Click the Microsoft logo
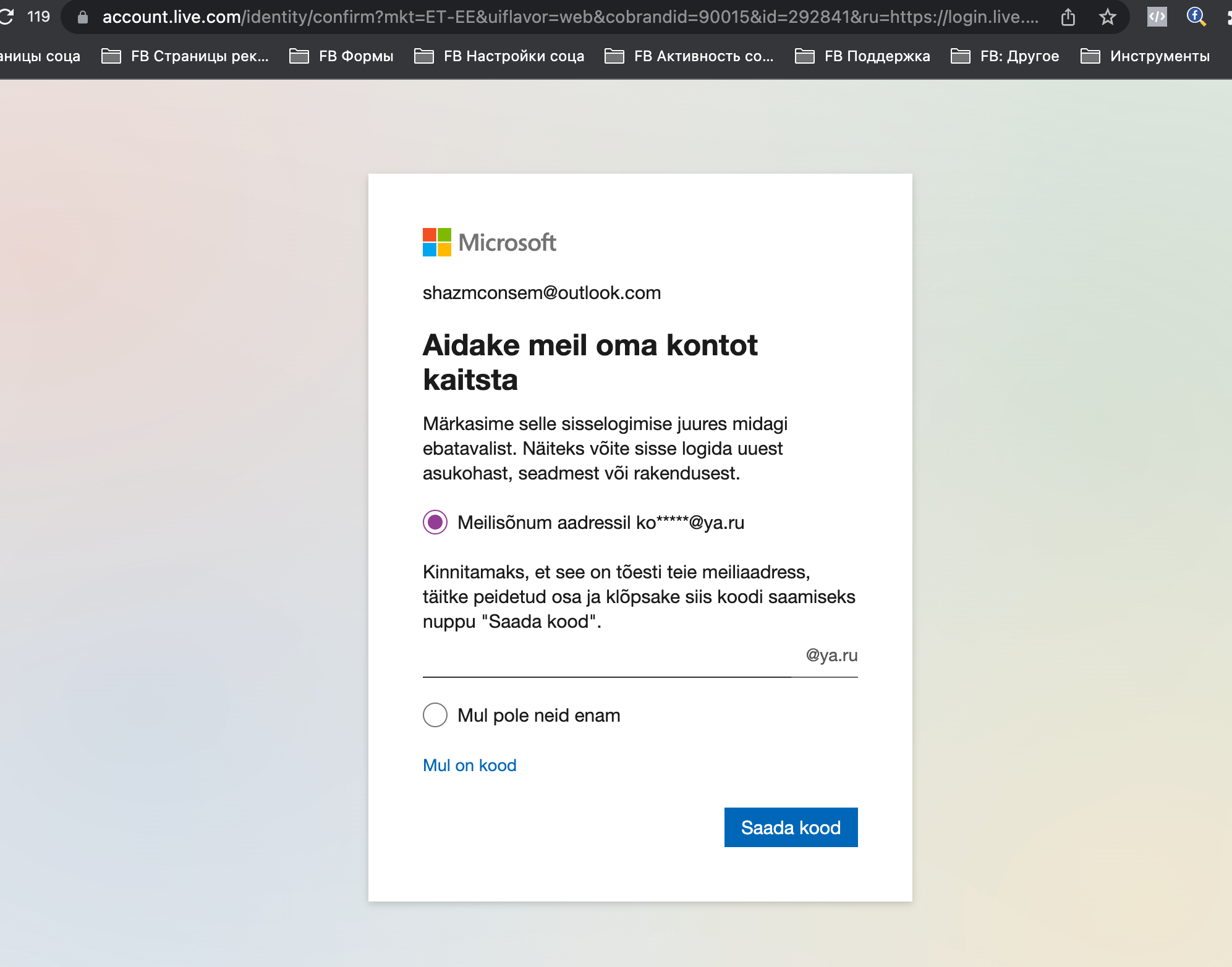The width and height of the screenshot is (1232, 967). pos(489,242)
